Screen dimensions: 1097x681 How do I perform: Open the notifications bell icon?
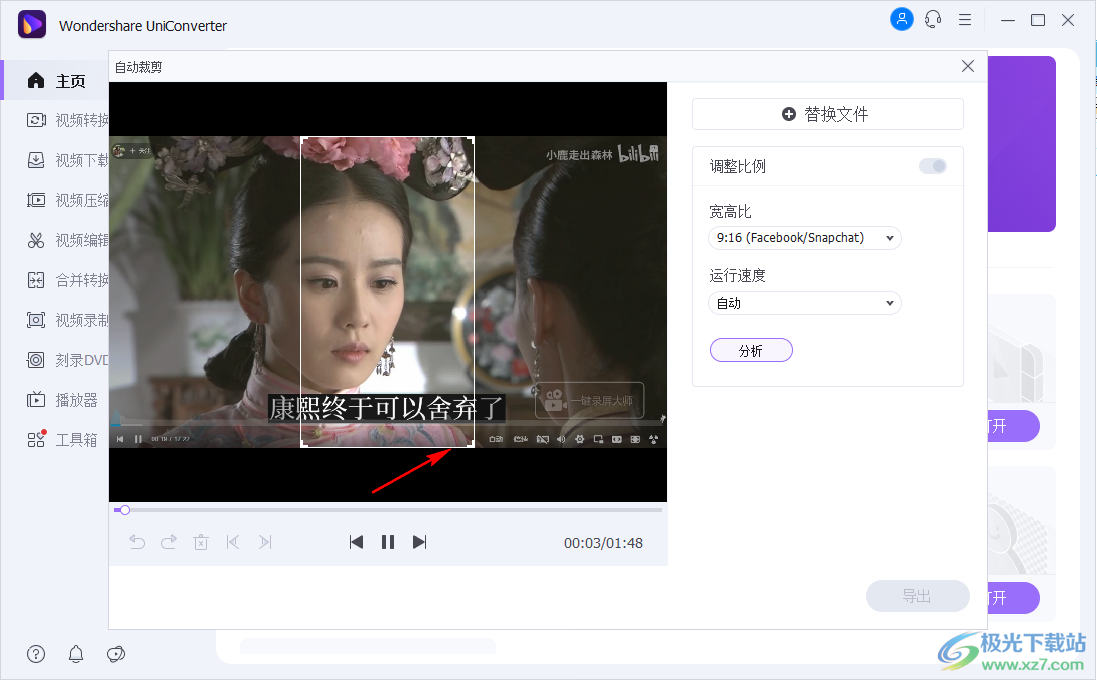pyautogui.click(x=76, y=654)
